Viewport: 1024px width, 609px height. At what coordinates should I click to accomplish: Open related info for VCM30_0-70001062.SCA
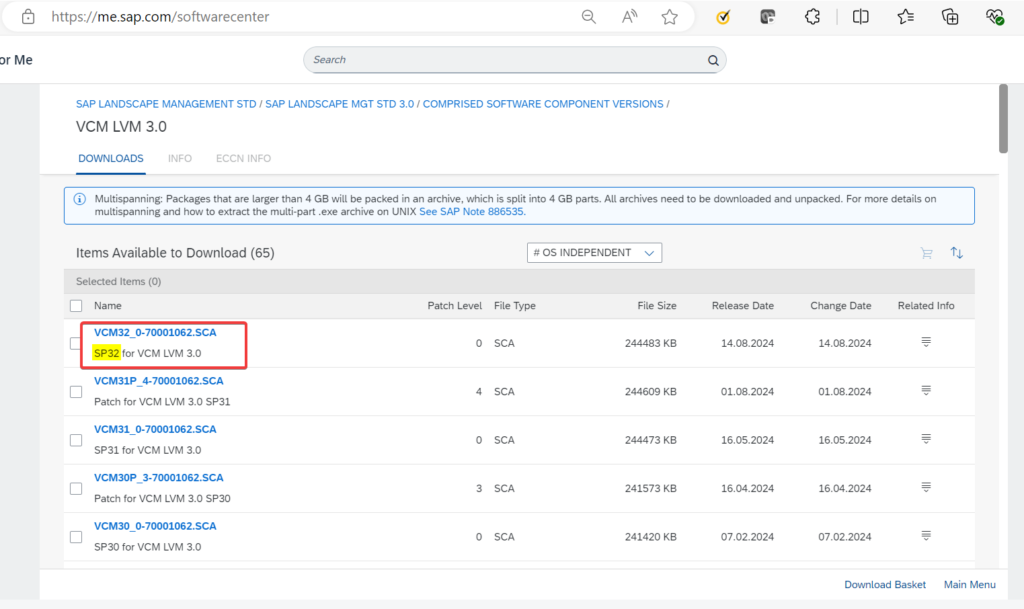[x=926, y=535]
